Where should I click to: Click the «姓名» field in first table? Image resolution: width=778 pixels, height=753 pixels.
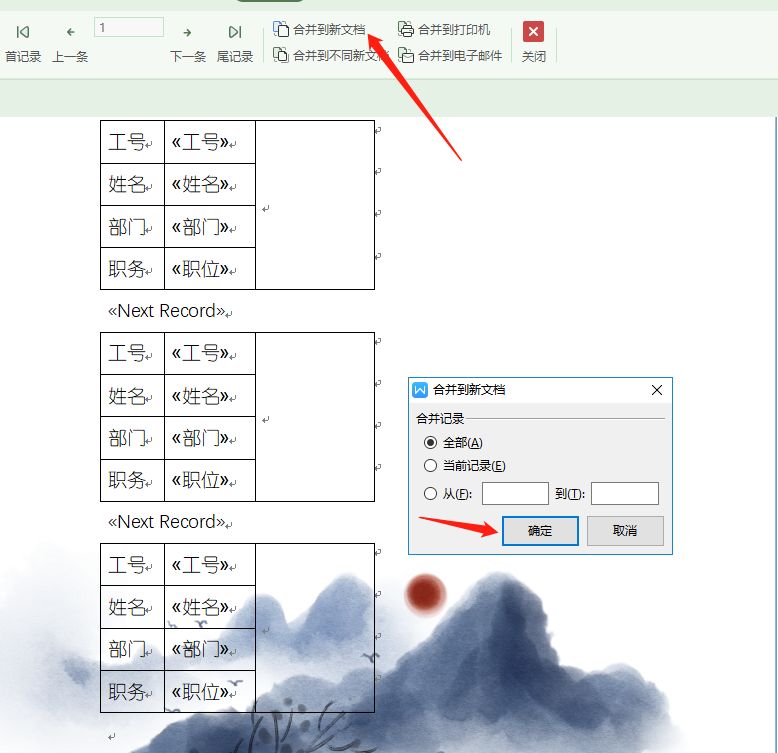(200, 185)
